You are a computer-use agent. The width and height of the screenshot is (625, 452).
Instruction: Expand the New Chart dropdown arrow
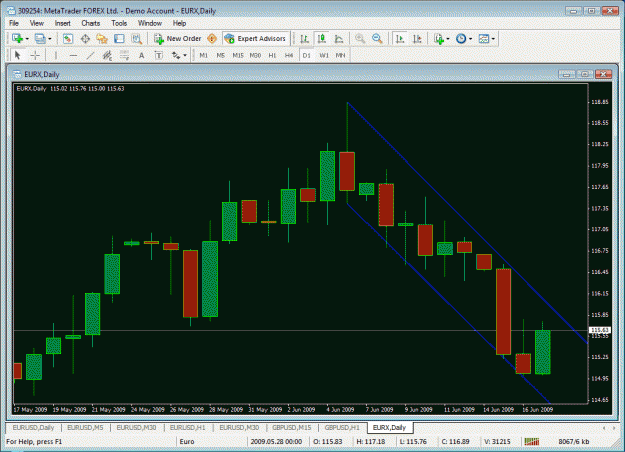click(x=27, y=39)
